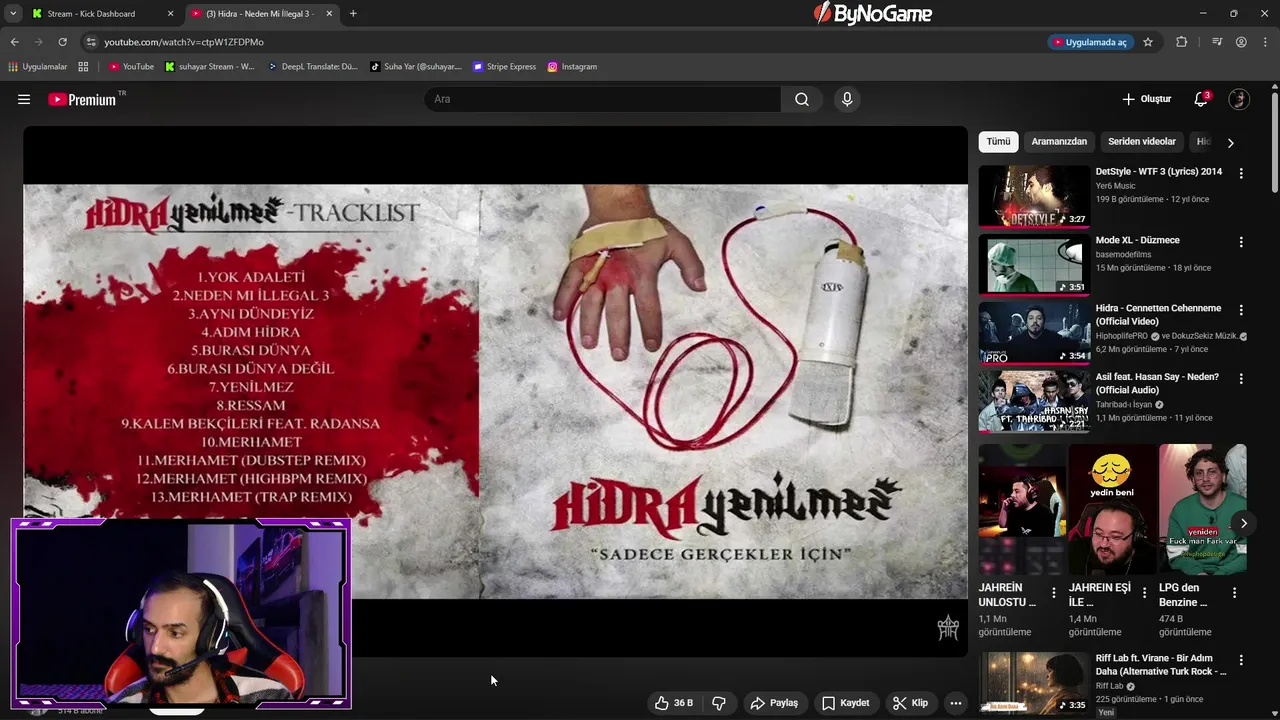The width and height of the screenshot is (1280, 720).
Task: Open options for Riff Lab ft. Virane
Action: point(1241,660)
